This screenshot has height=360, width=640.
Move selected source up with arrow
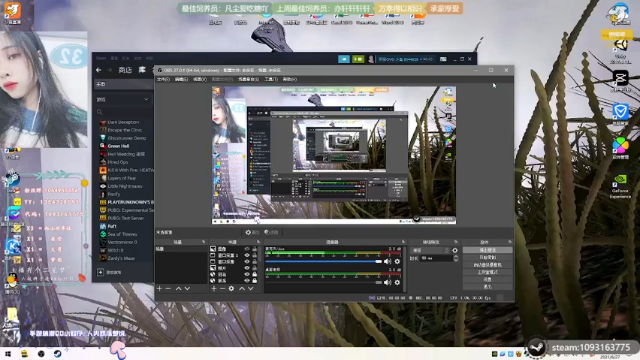pos(242,289)
